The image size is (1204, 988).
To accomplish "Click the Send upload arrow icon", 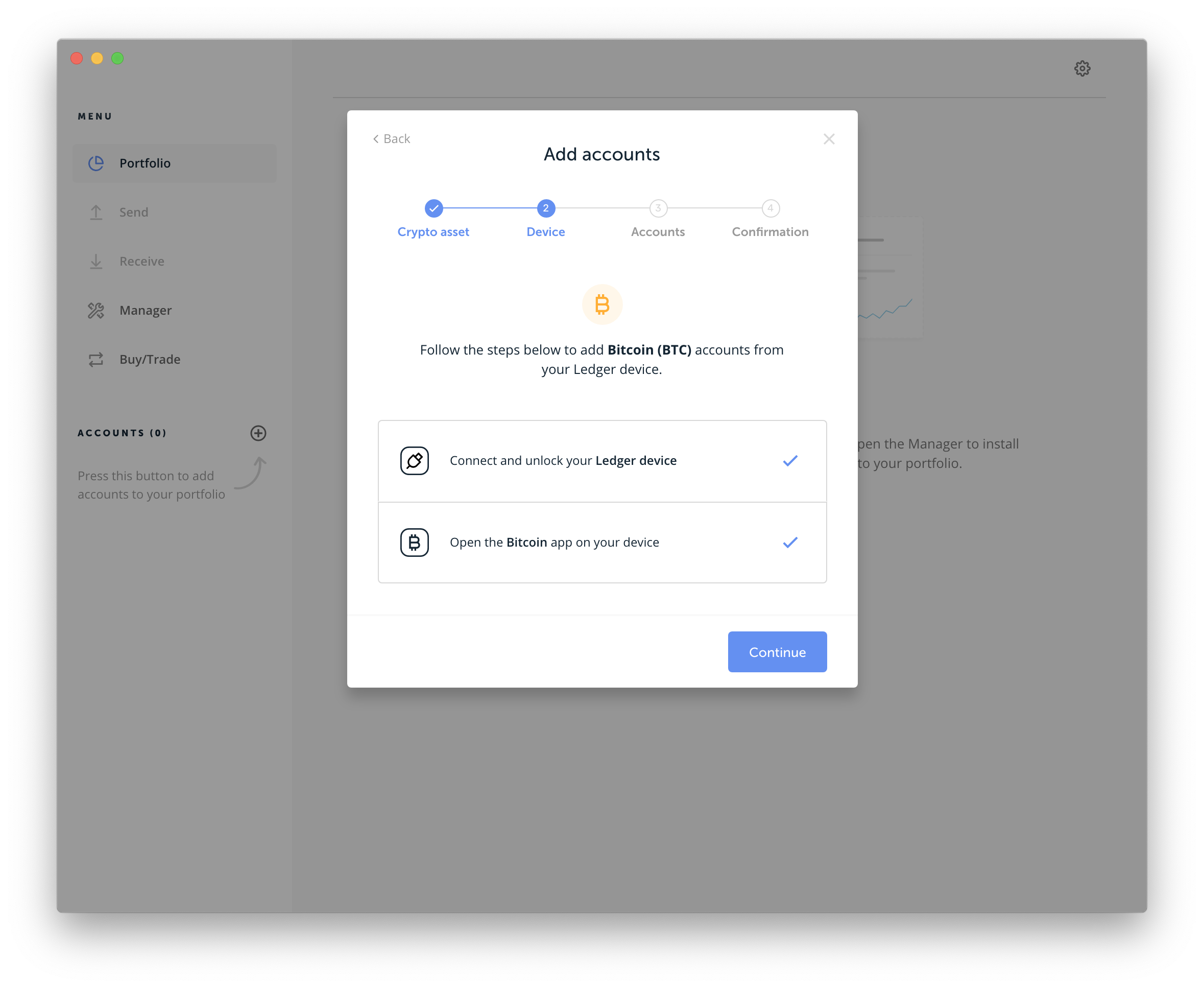I will (95, 213).
